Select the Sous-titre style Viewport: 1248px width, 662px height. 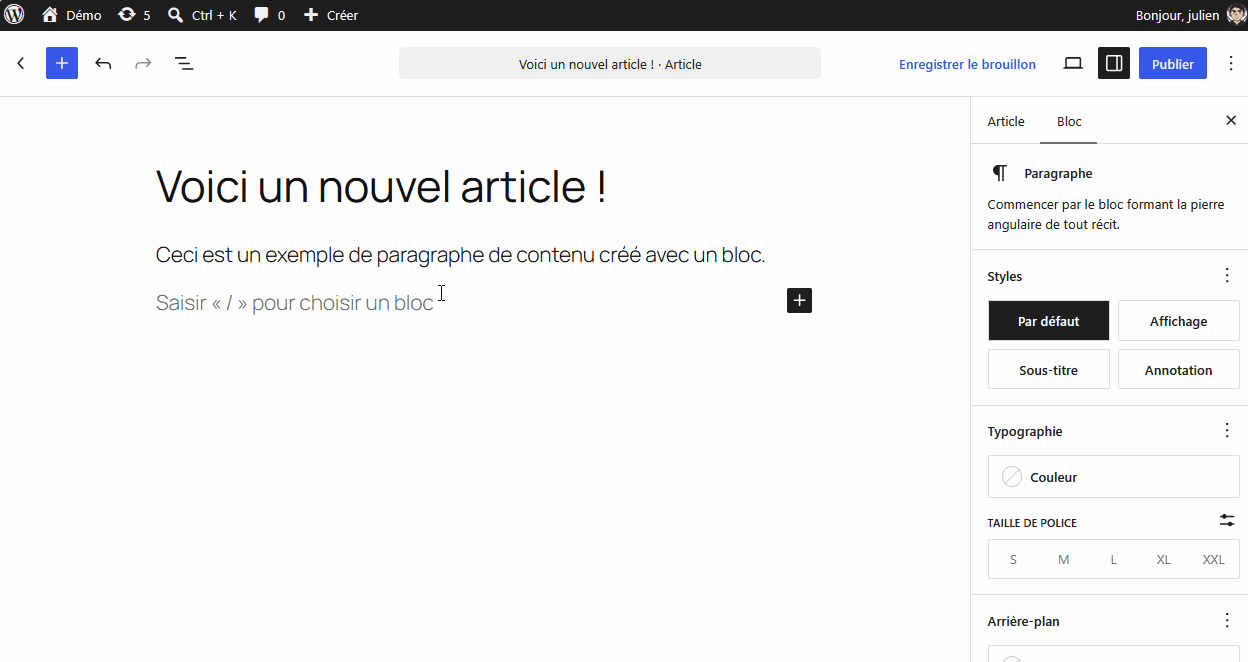(1049, 370)
